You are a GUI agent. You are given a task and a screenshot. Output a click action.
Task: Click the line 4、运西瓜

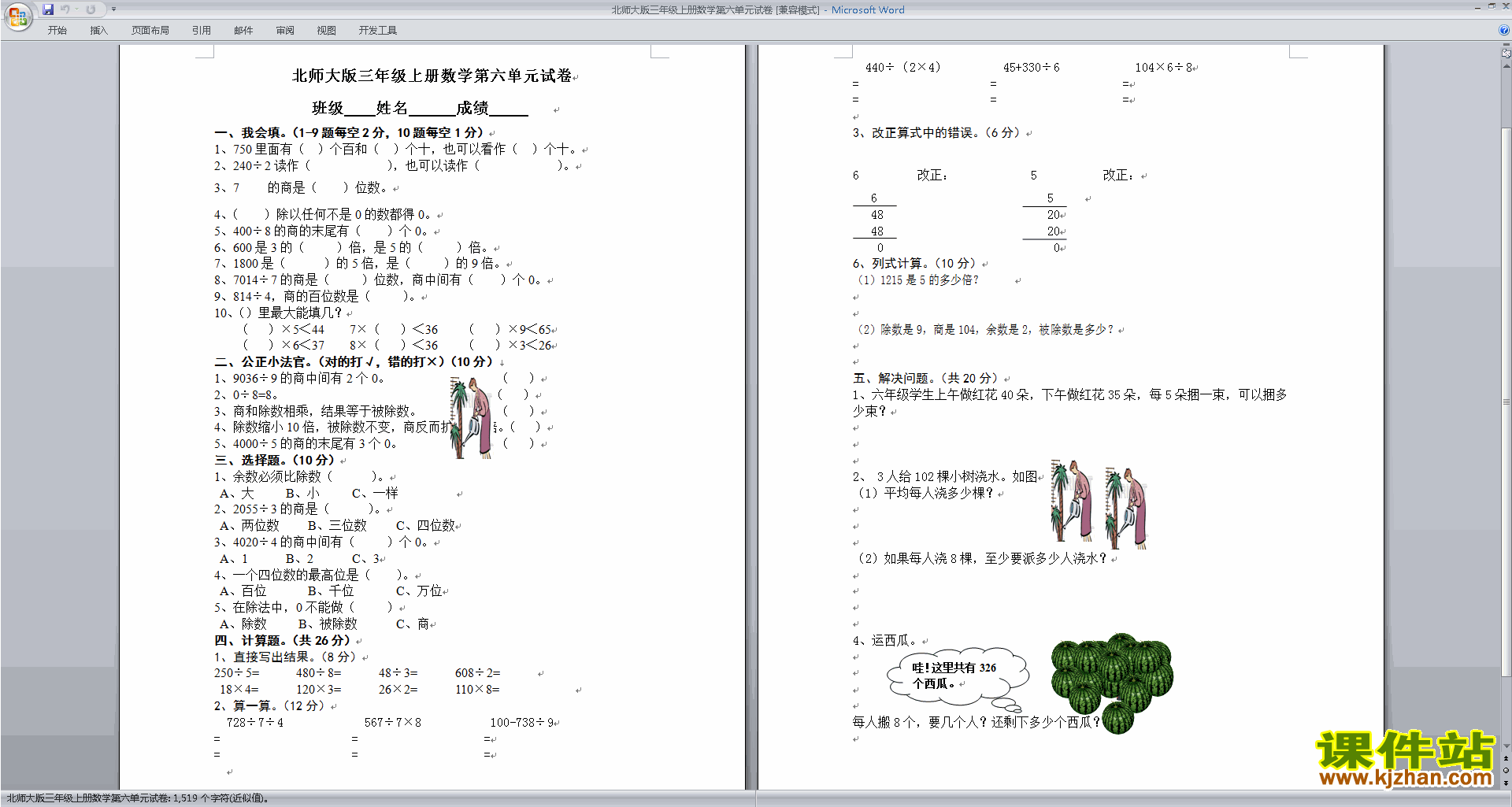886,640
